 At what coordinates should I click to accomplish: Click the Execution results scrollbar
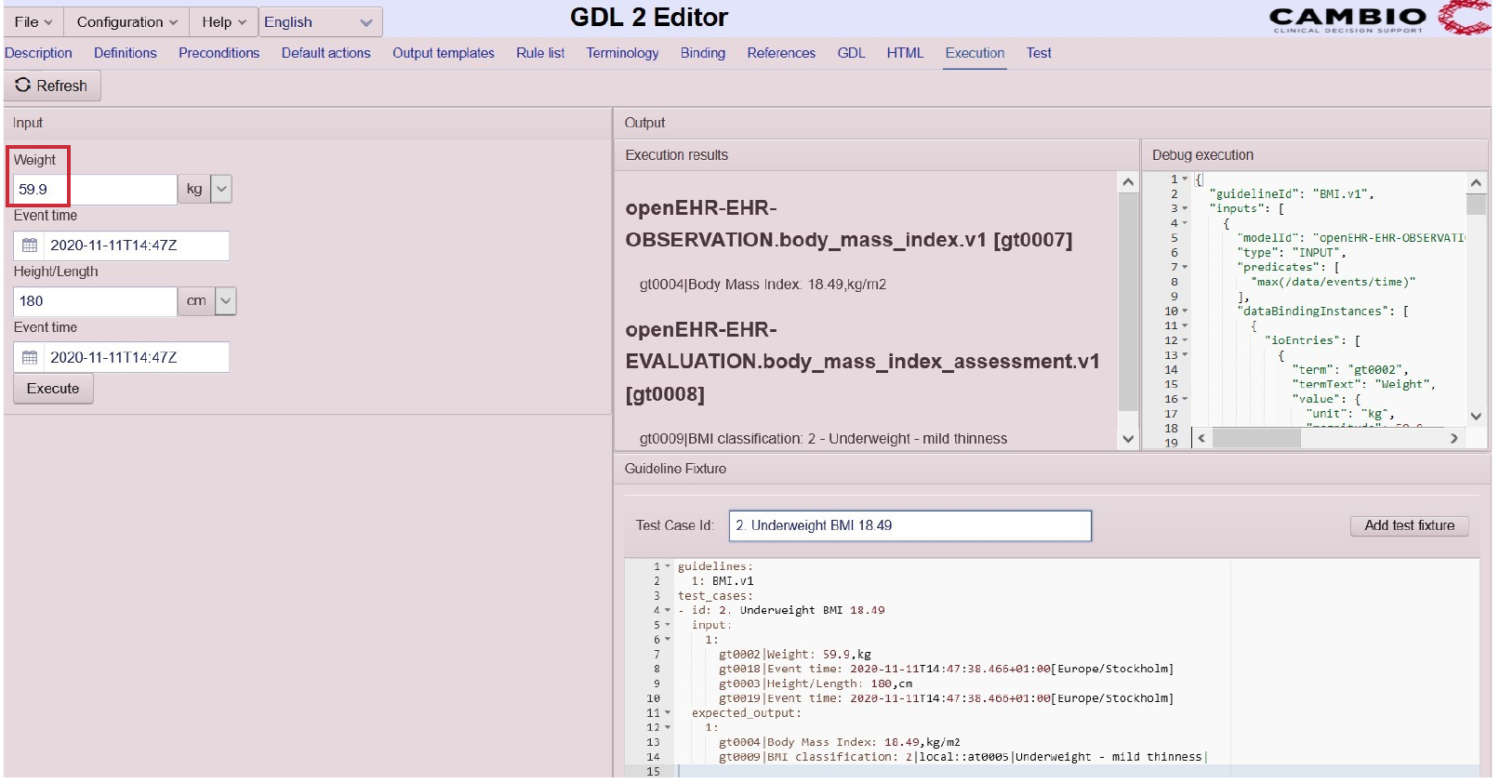[x=1128, y=300]
